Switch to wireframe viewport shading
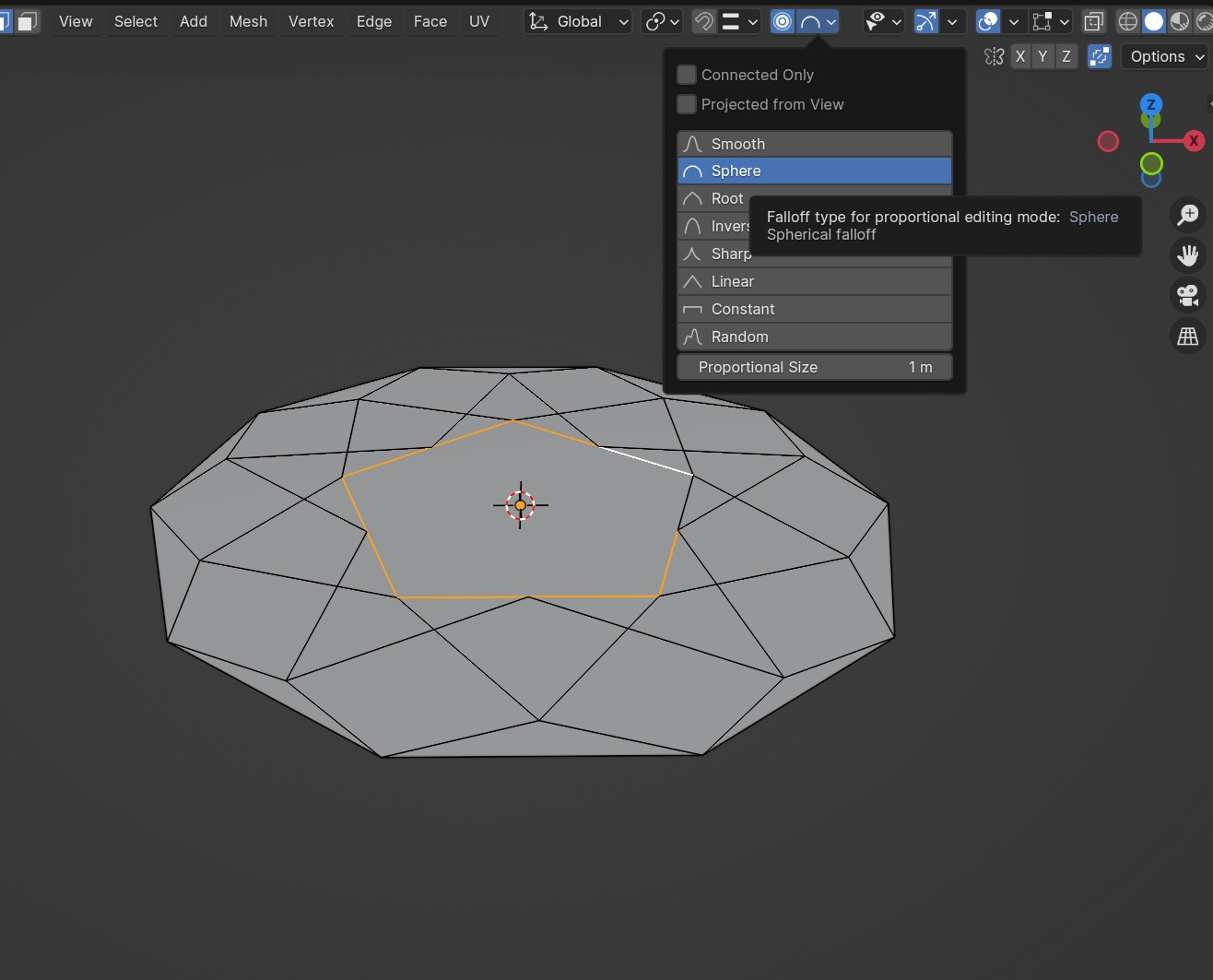1213x980 pixels. (1127, 21)
